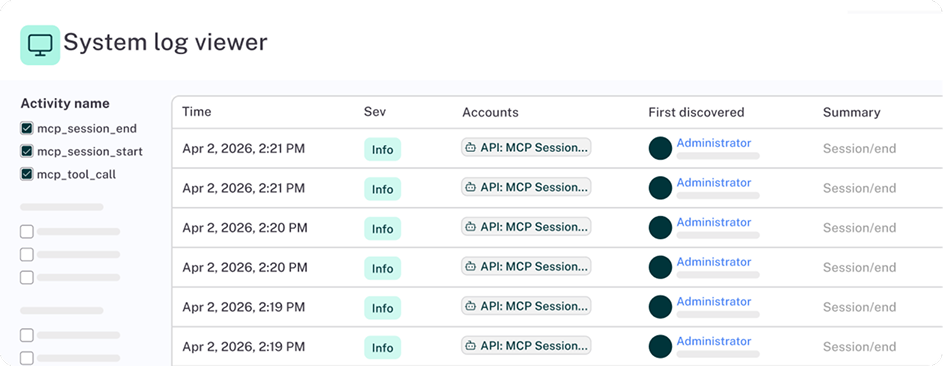943x366 pixels.
Task: Open Administrator link in second 2:19 PM row
Action: (714, 341)
